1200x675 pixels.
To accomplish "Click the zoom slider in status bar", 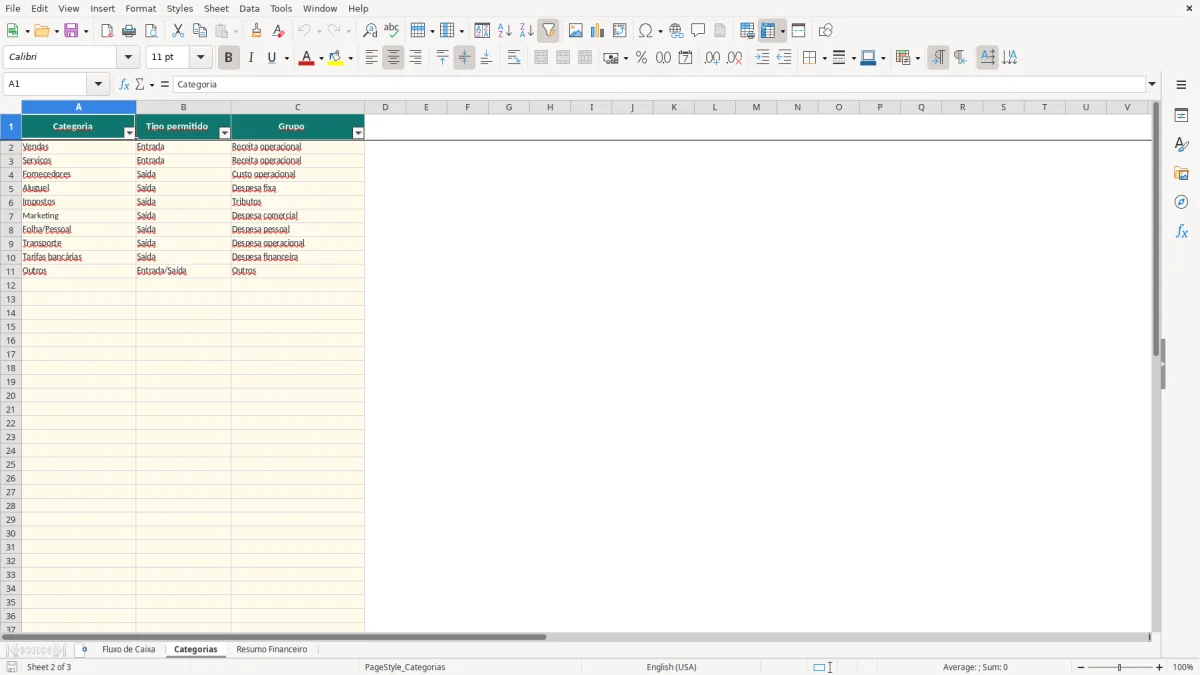I will 1120,667.
